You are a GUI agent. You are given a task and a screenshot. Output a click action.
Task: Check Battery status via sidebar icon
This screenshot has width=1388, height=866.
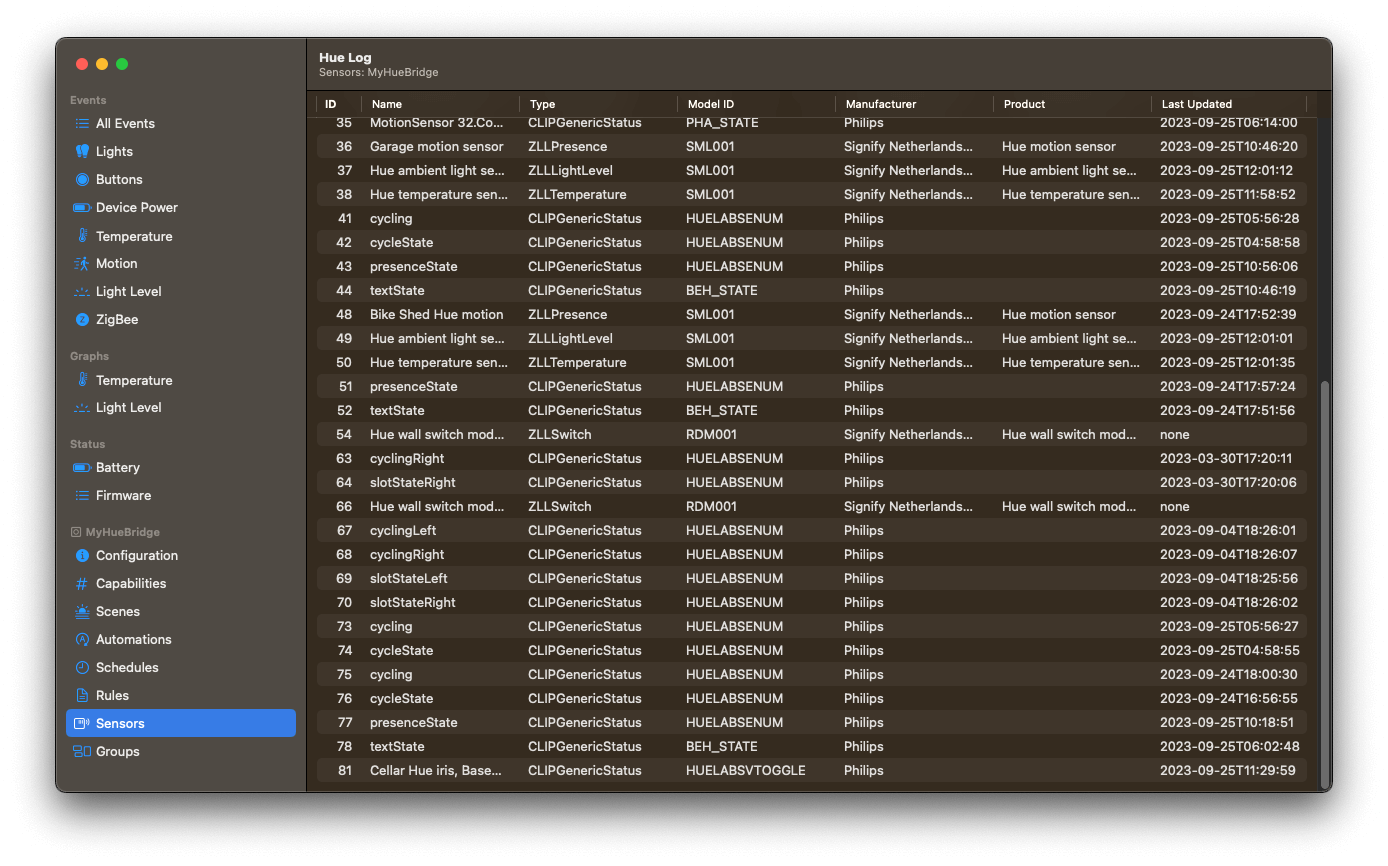click(x=112, y=467)
